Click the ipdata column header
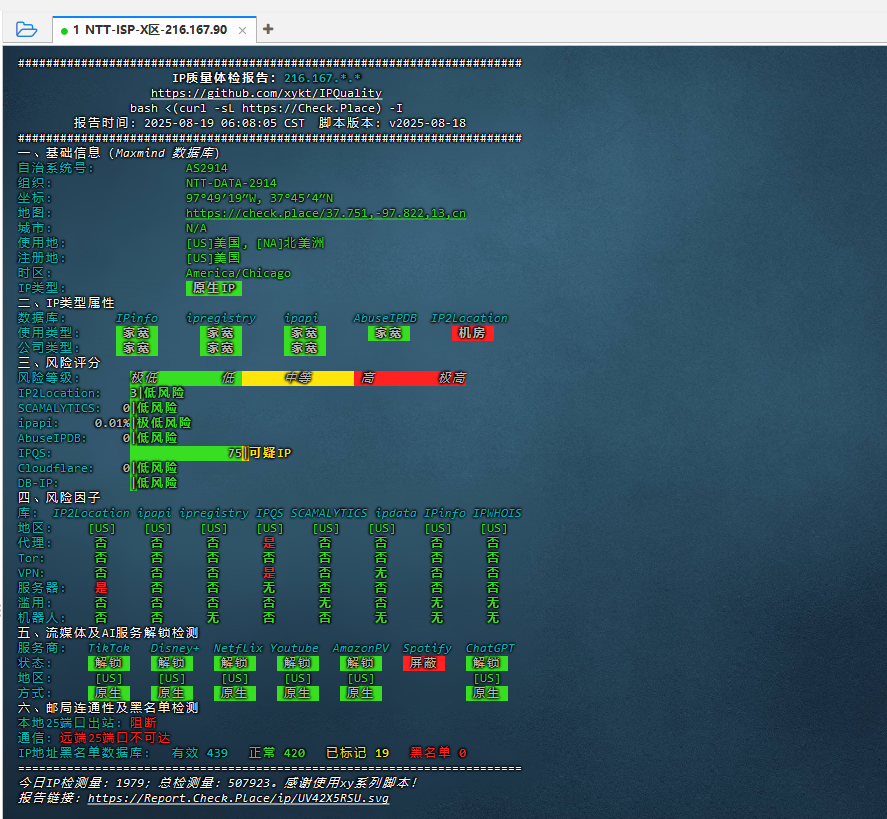Image resolution: width=887 pixels, height=819 pixels. pyautogui.click(x=395, y=513)
